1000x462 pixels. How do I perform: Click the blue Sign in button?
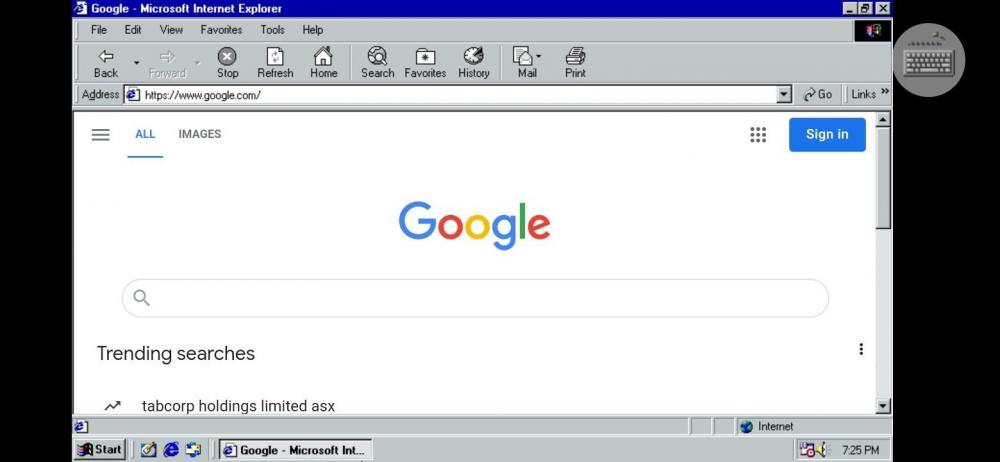pyautogui.click(x=827, y=135)
